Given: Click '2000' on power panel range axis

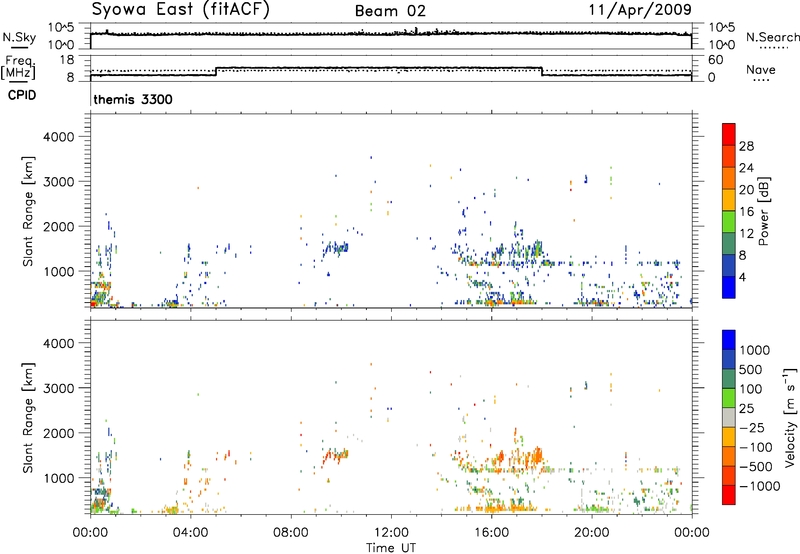Looking at the screenshot, I should tap(59, 226).
